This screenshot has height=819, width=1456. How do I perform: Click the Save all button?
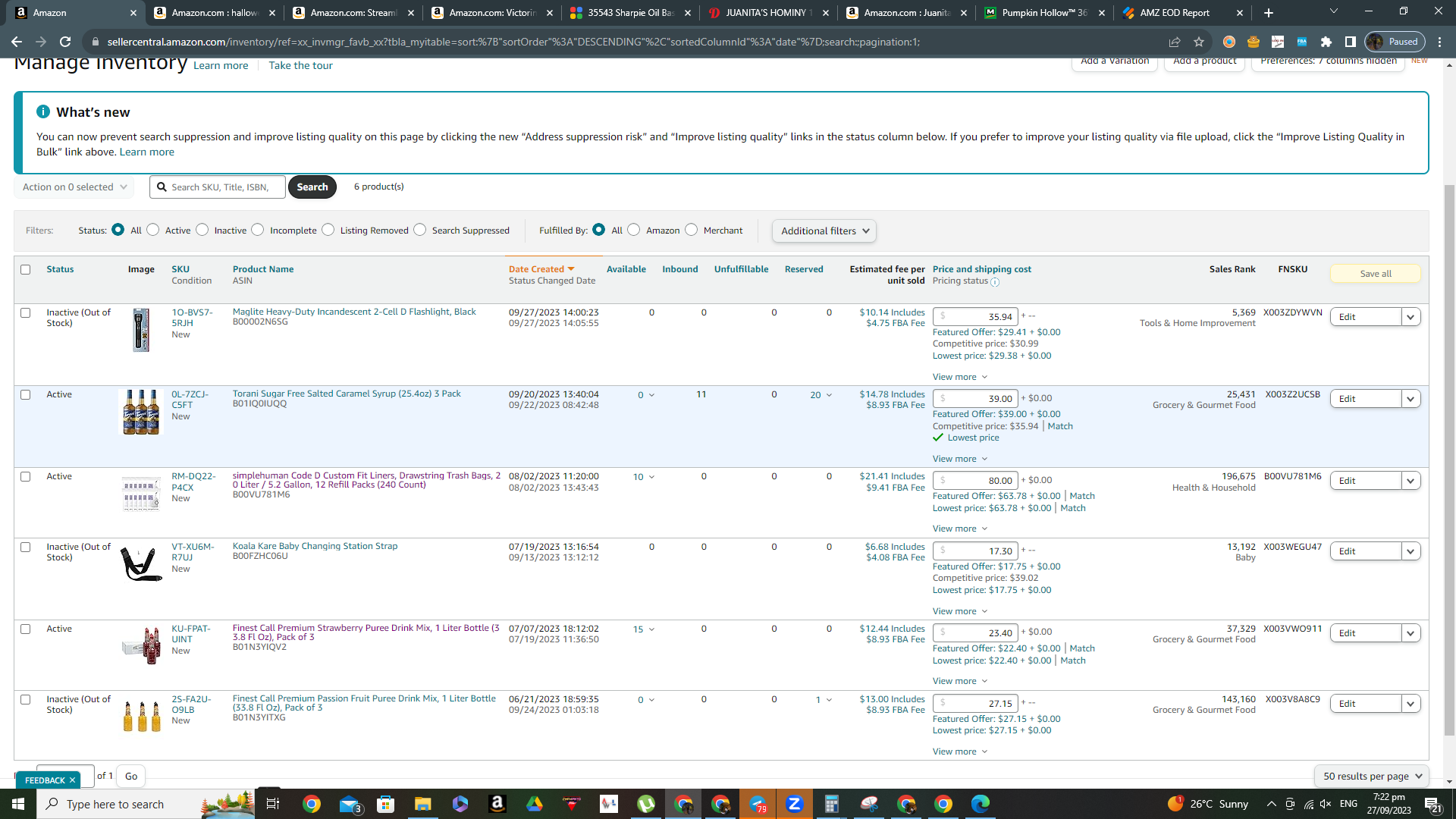click(x=1376, y=274)
